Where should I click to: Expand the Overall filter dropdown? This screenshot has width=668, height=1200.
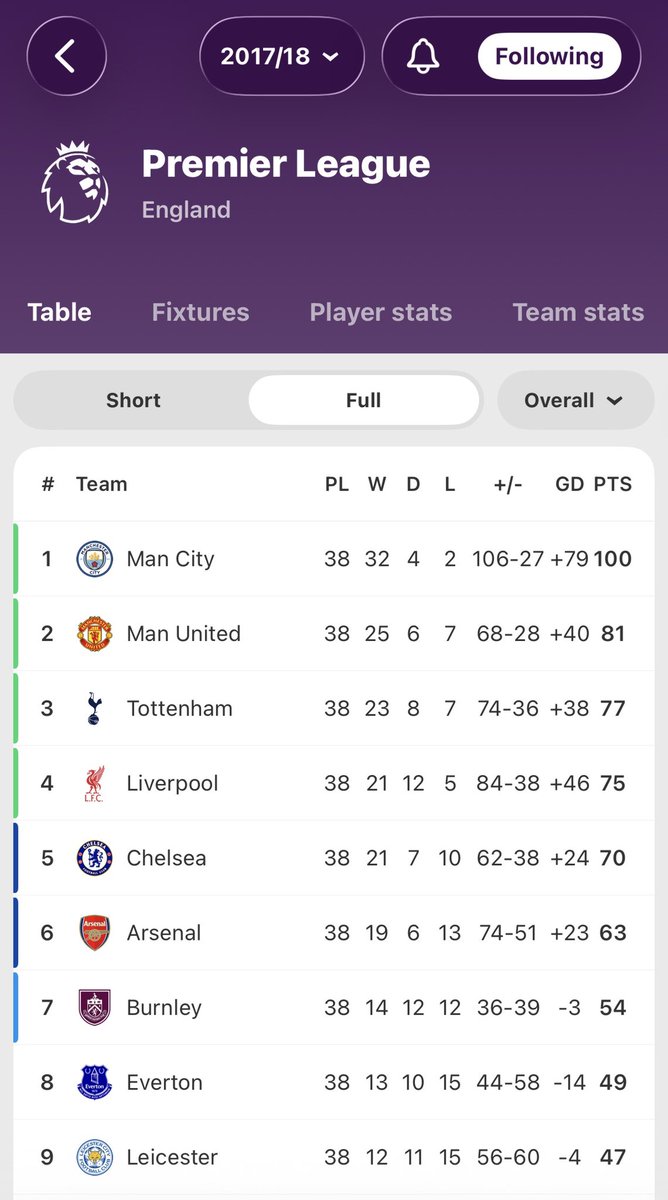(x=574, y=400)
